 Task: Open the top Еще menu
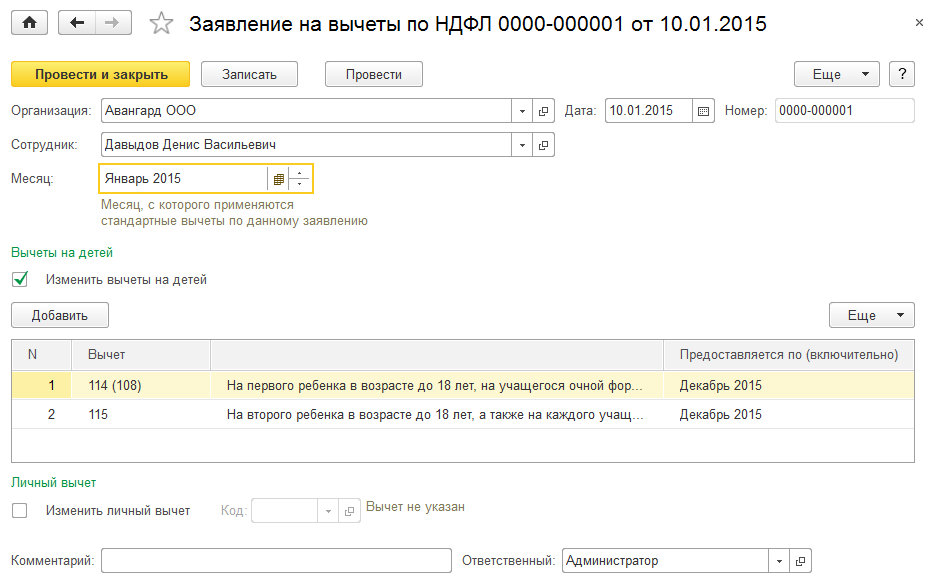836,74
